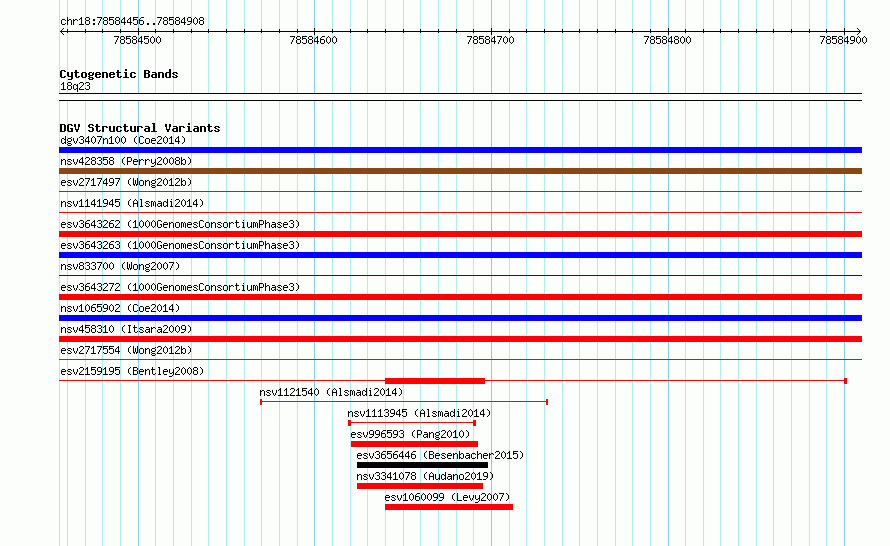
Task: Click the blue bar under nsv1065902
Action: click(460, 318)
